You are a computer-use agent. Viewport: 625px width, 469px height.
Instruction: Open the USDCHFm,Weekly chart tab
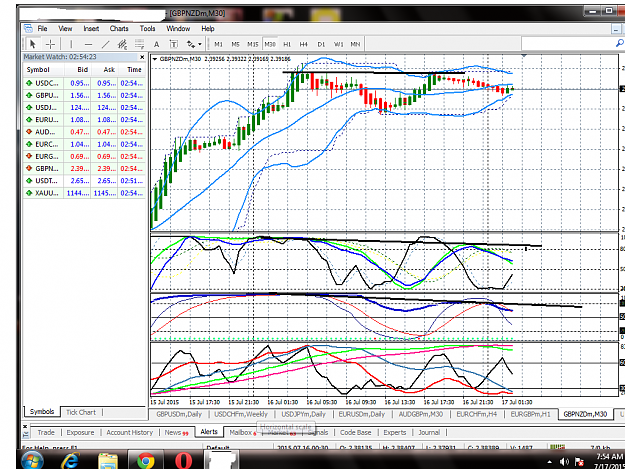(241, 414)
